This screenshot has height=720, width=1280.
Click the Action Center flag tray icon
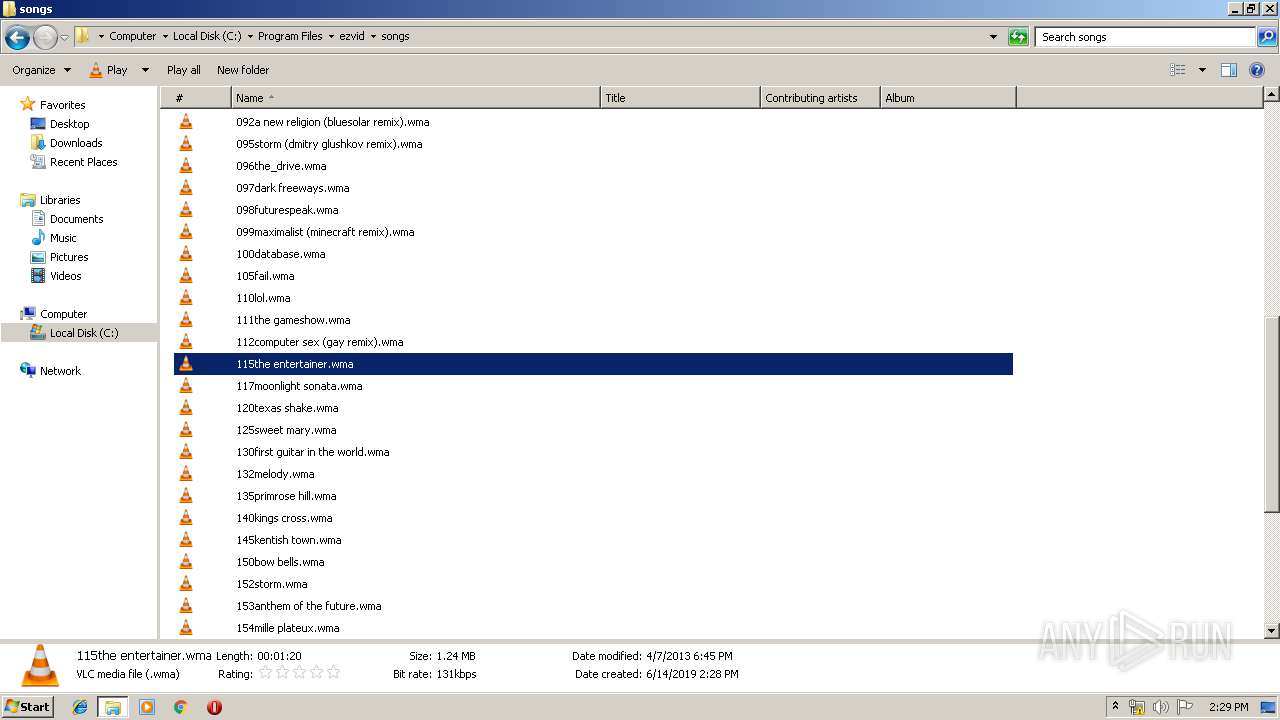[x=1185, y=707]
